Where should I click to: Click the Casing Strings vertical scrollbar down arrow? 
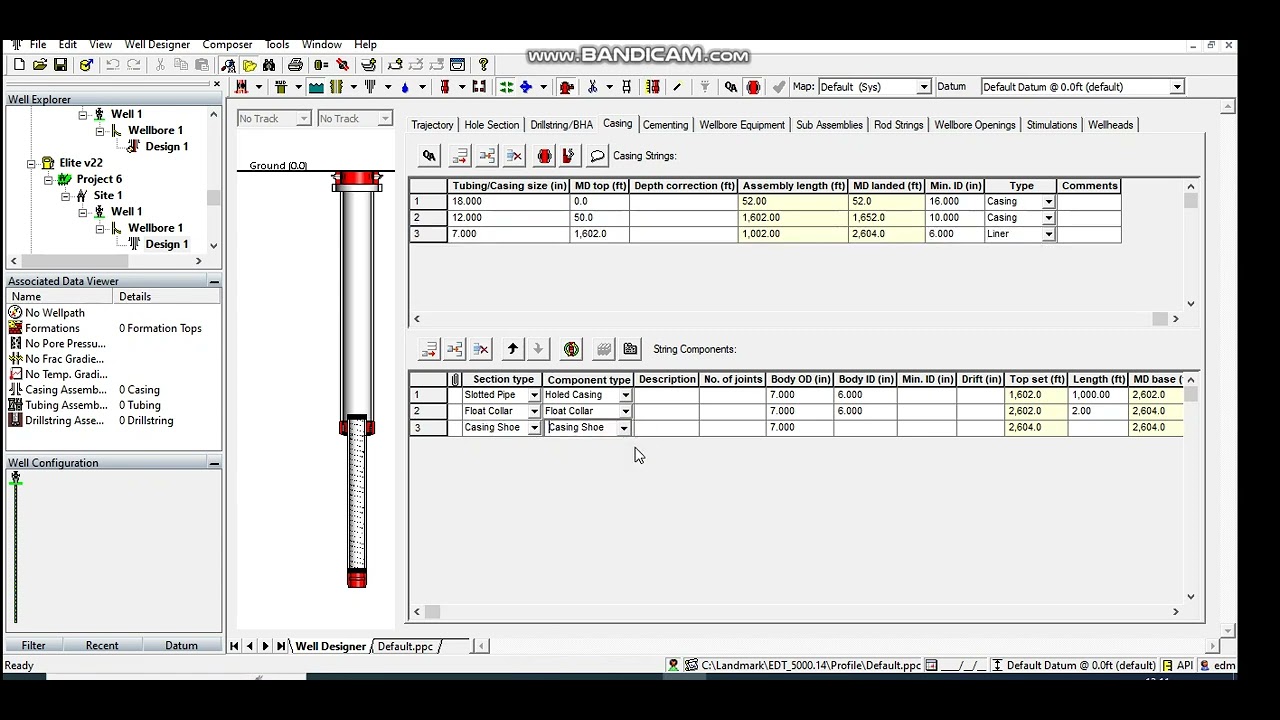(1190, 304)
